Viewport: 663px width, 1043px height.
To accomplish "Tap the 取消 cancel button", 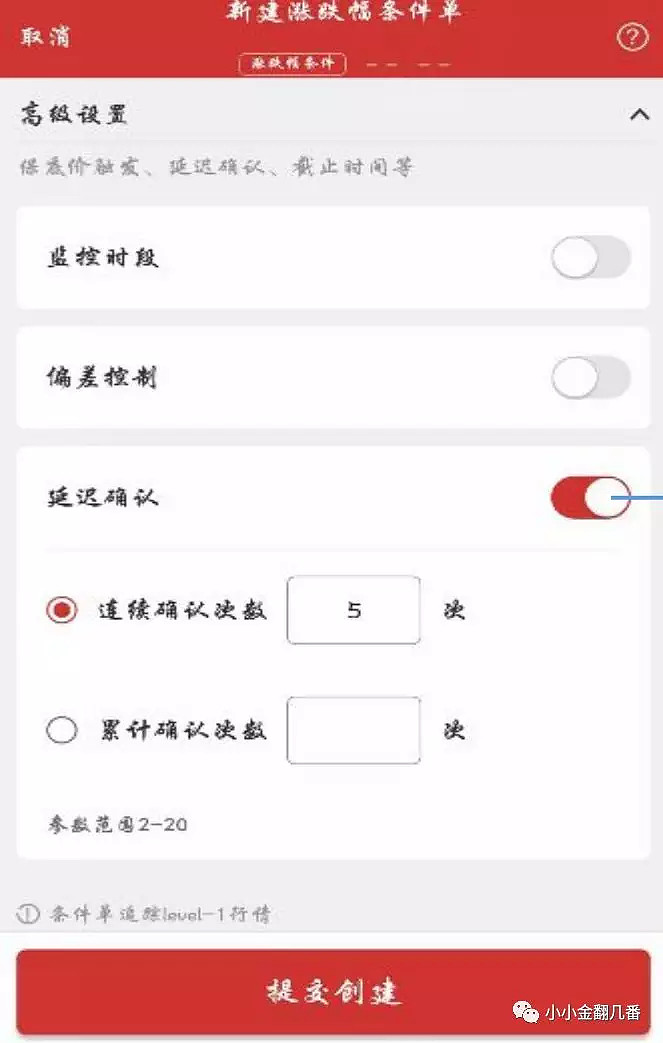I will pyautogui.click(x=45, y=36).
